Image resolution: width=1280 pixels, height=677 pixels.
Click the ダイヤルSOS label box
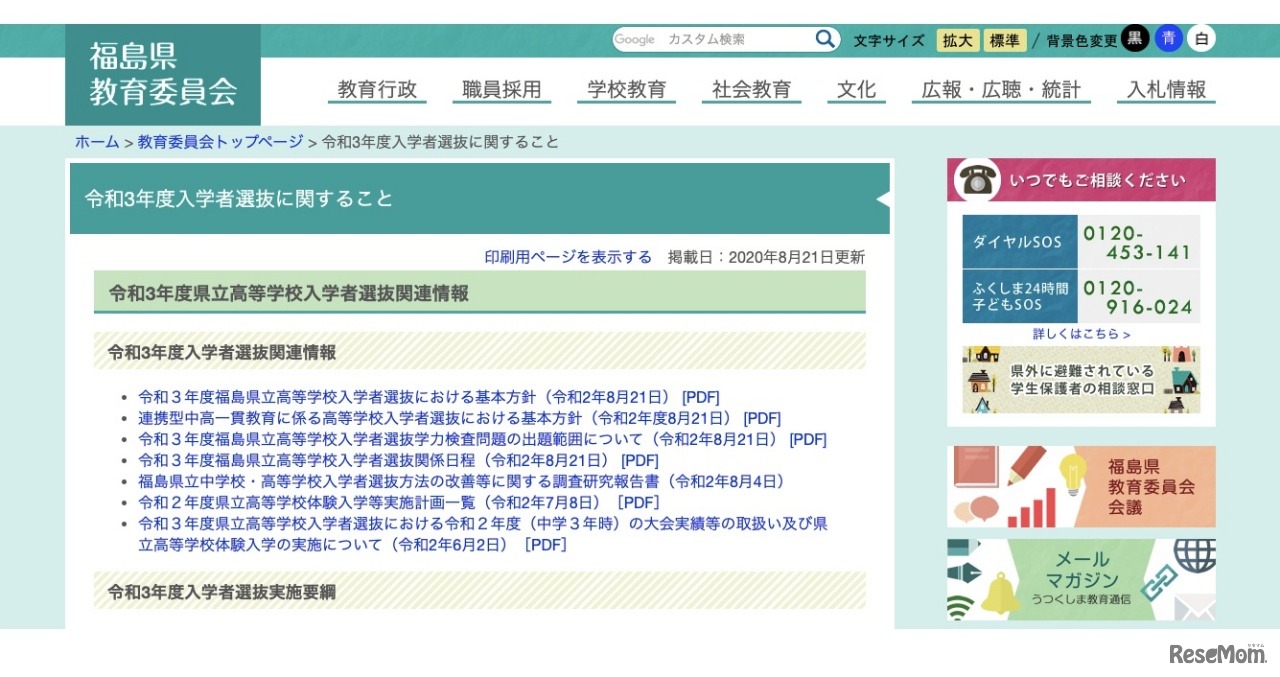click(1020, 241)
